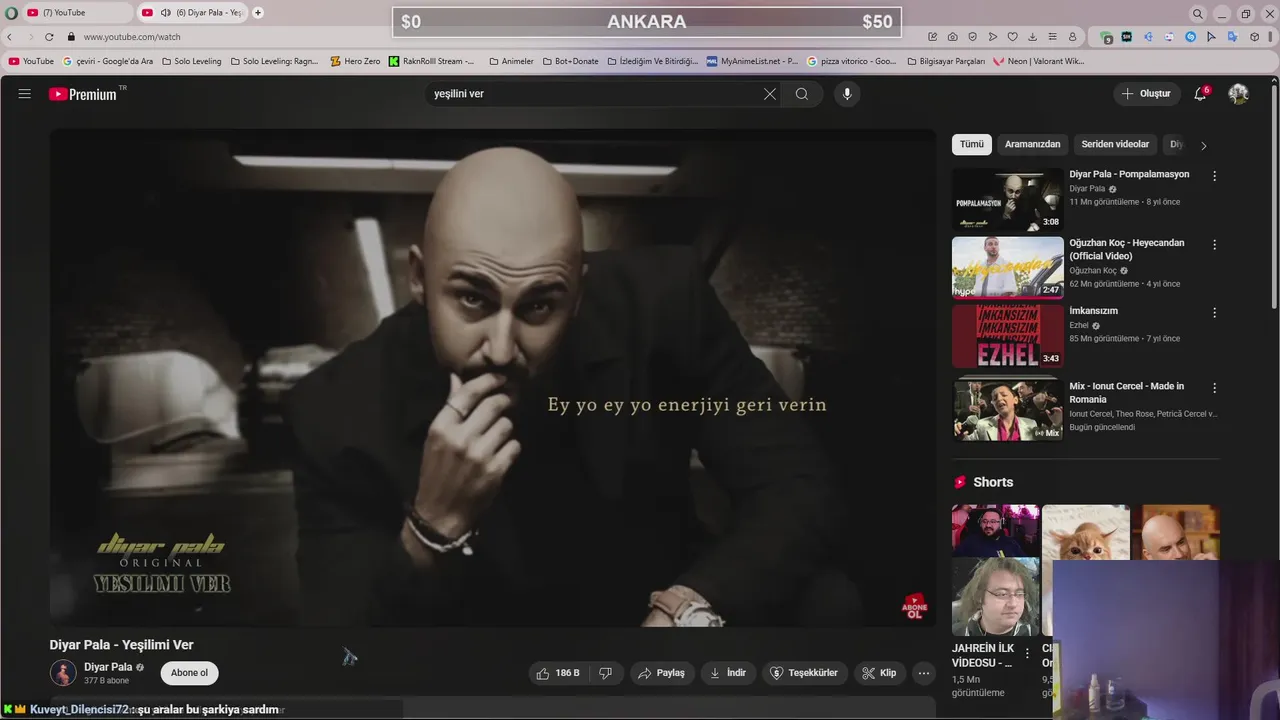The height and width of the screenshot is (720, 1280).
Task: Open a new browser tab
Action: 258,12
